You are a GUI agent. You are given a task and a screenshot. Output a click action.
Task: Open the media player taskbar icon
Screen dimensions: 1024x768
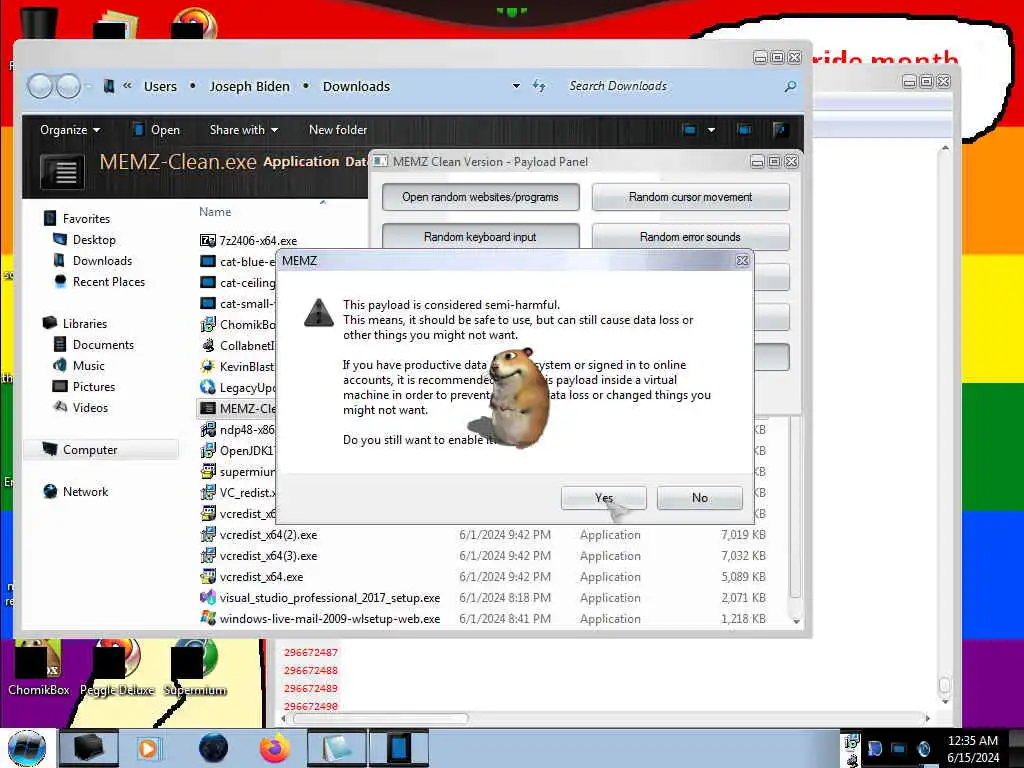click(x=148, y=748)
